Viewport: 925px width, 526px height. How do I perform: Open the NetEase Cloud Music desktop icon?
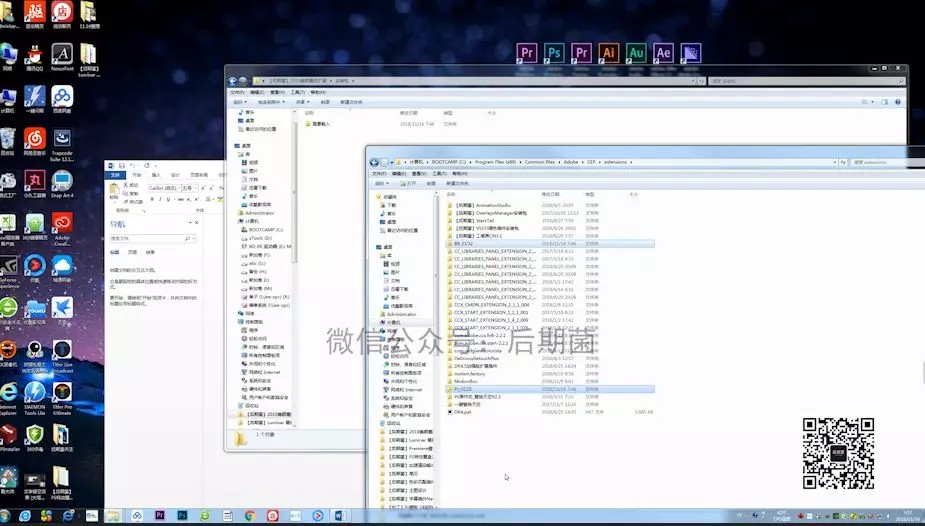click(x=35, y=142)
